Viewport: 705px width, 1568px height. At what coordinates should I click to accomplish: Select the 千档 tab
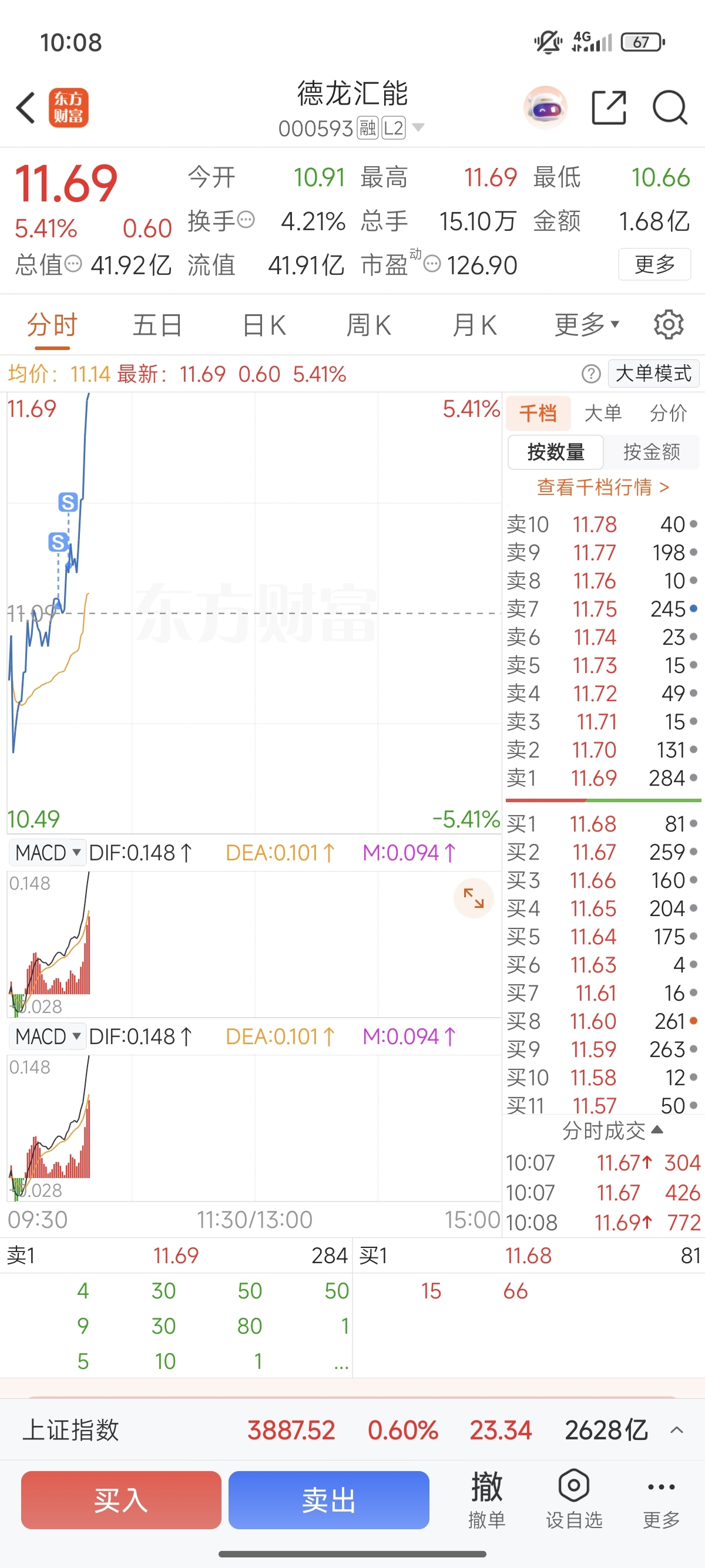coord(538,413)
